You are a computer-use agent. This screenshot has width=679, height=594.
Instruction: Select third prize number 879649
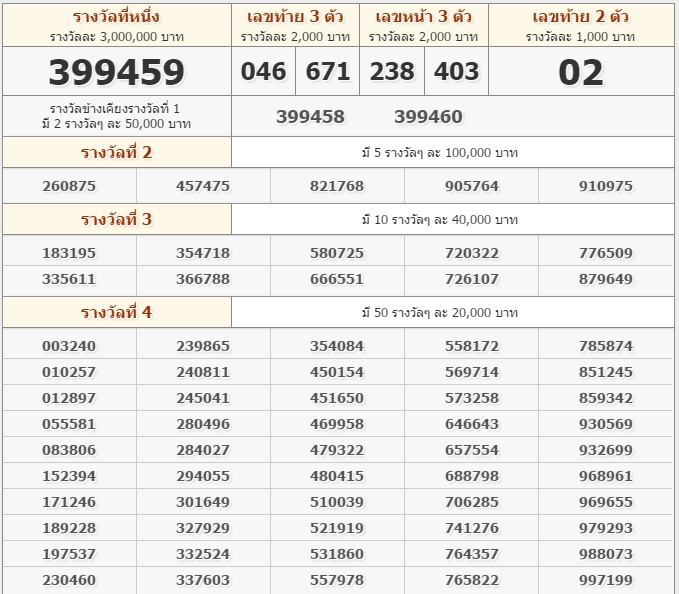[606, 279]
